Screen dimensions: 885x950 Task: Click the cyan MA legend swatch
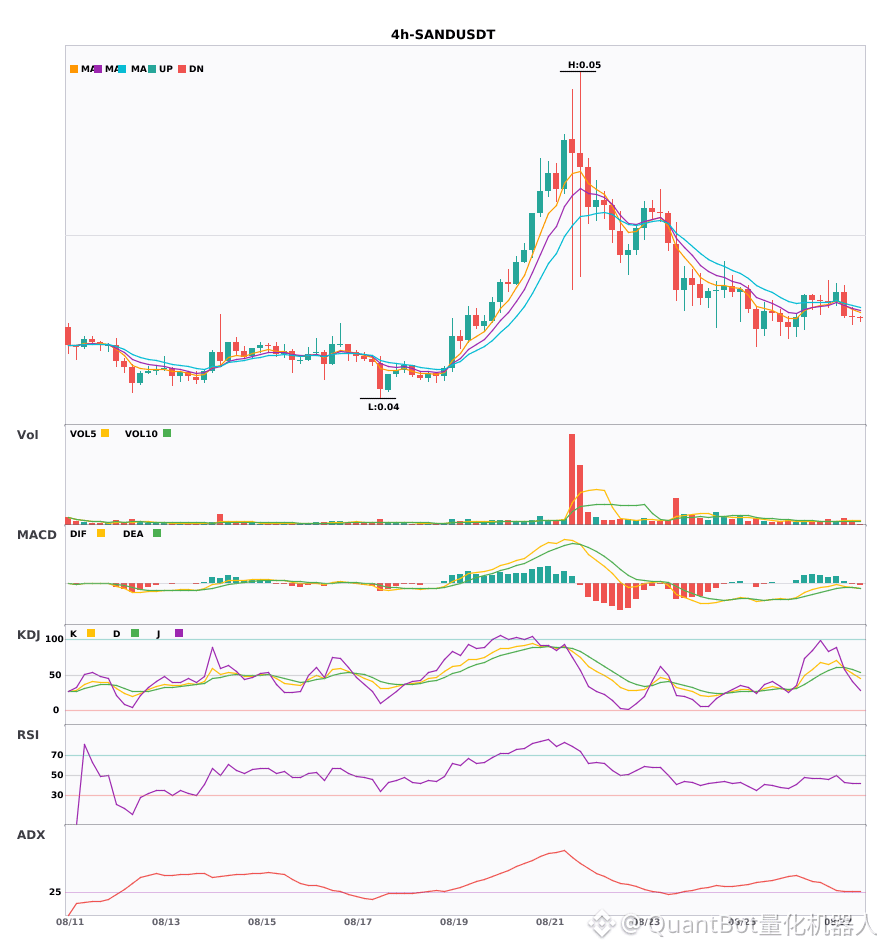[x=122, y=69]
